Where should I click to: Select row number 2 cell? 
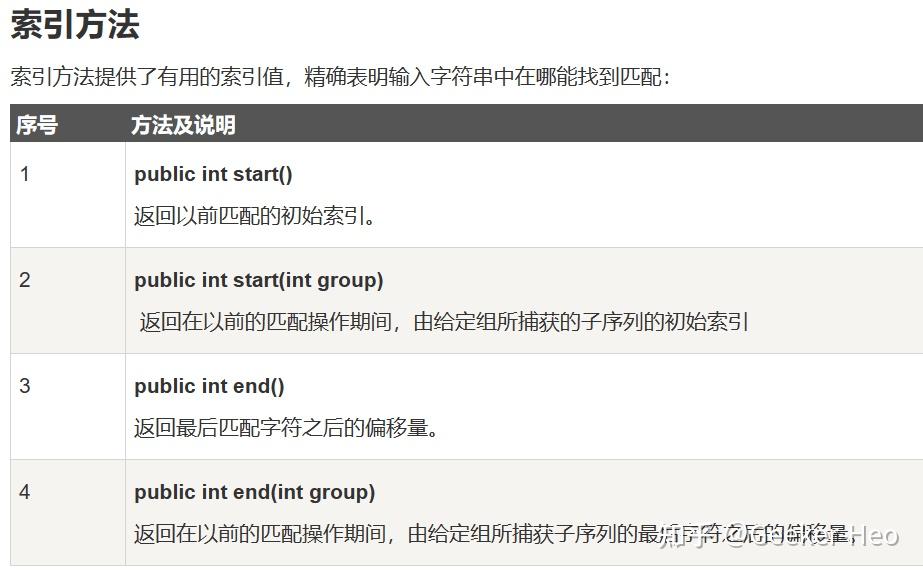tap(25, 280)
